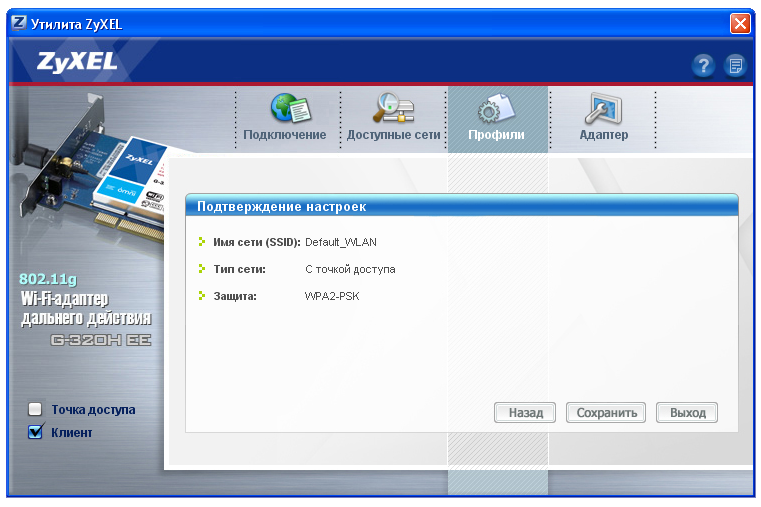The width and height of the screenshot is (761, 507).
Task: Click the Сохранить button
Action: click(606, 413)
